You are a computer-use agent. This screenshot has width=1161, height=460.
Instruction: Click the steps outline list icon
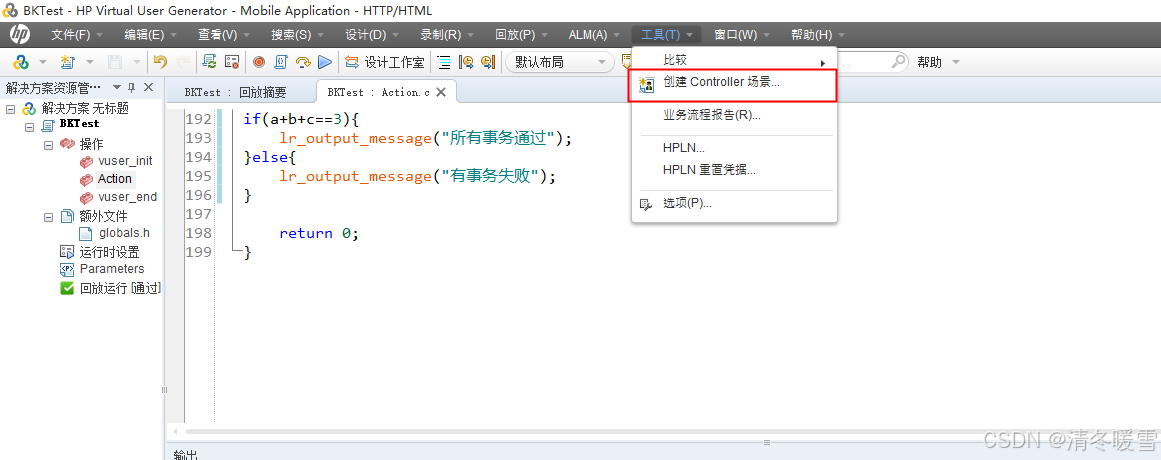[x=444, y=62]
